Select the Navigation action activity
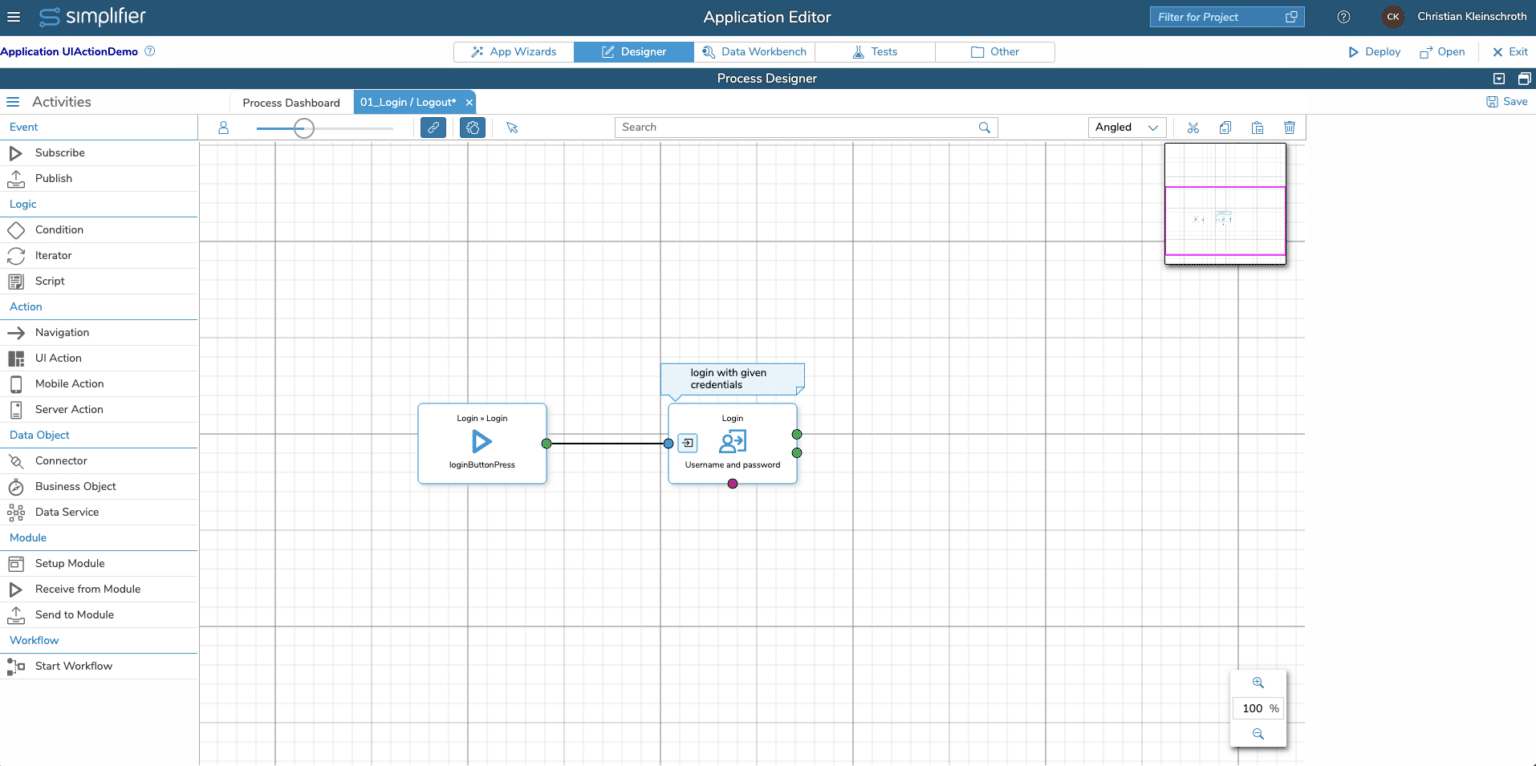The height and width of the screenshot is (766, 1536). 99,333
